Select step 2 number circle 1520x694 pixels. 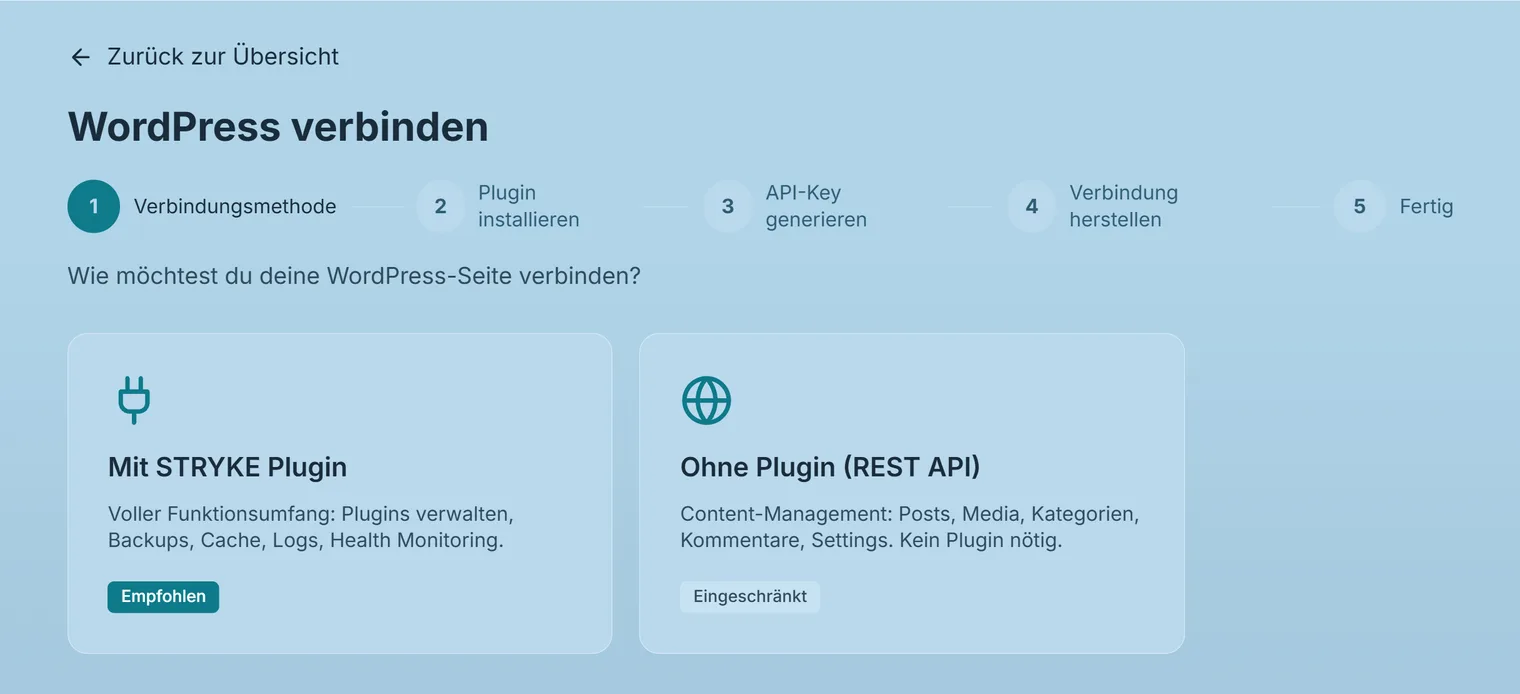pyautogui.click(x=440, y=207)
